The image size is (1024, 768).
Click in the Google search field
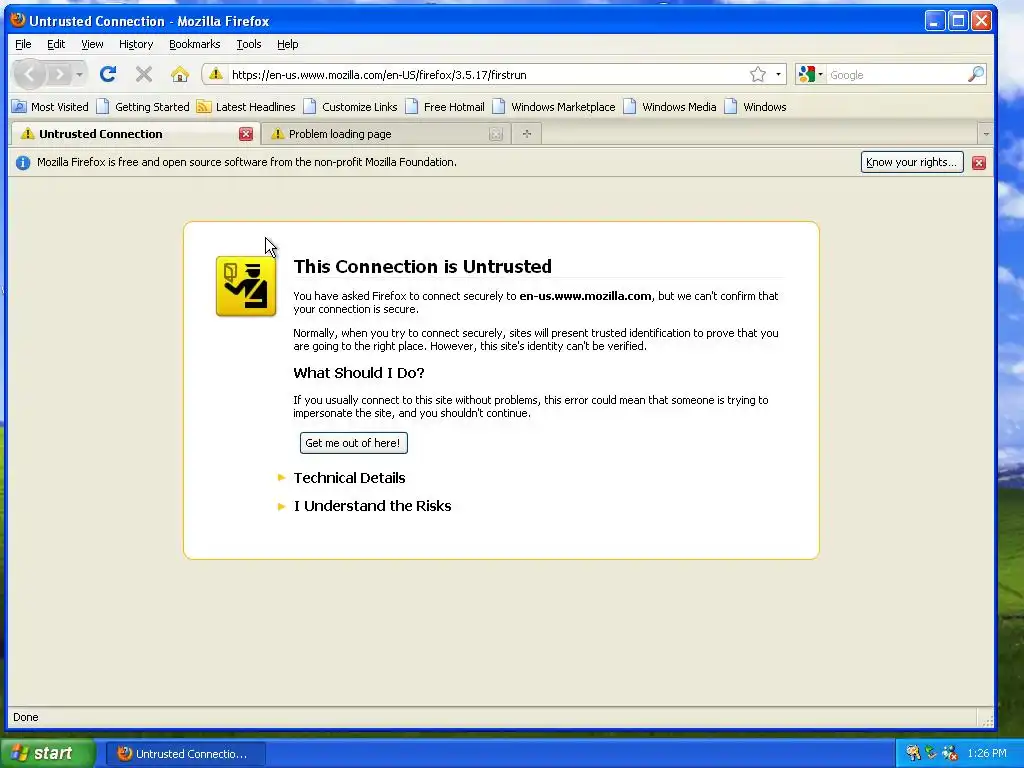click(x=896, y=74)
